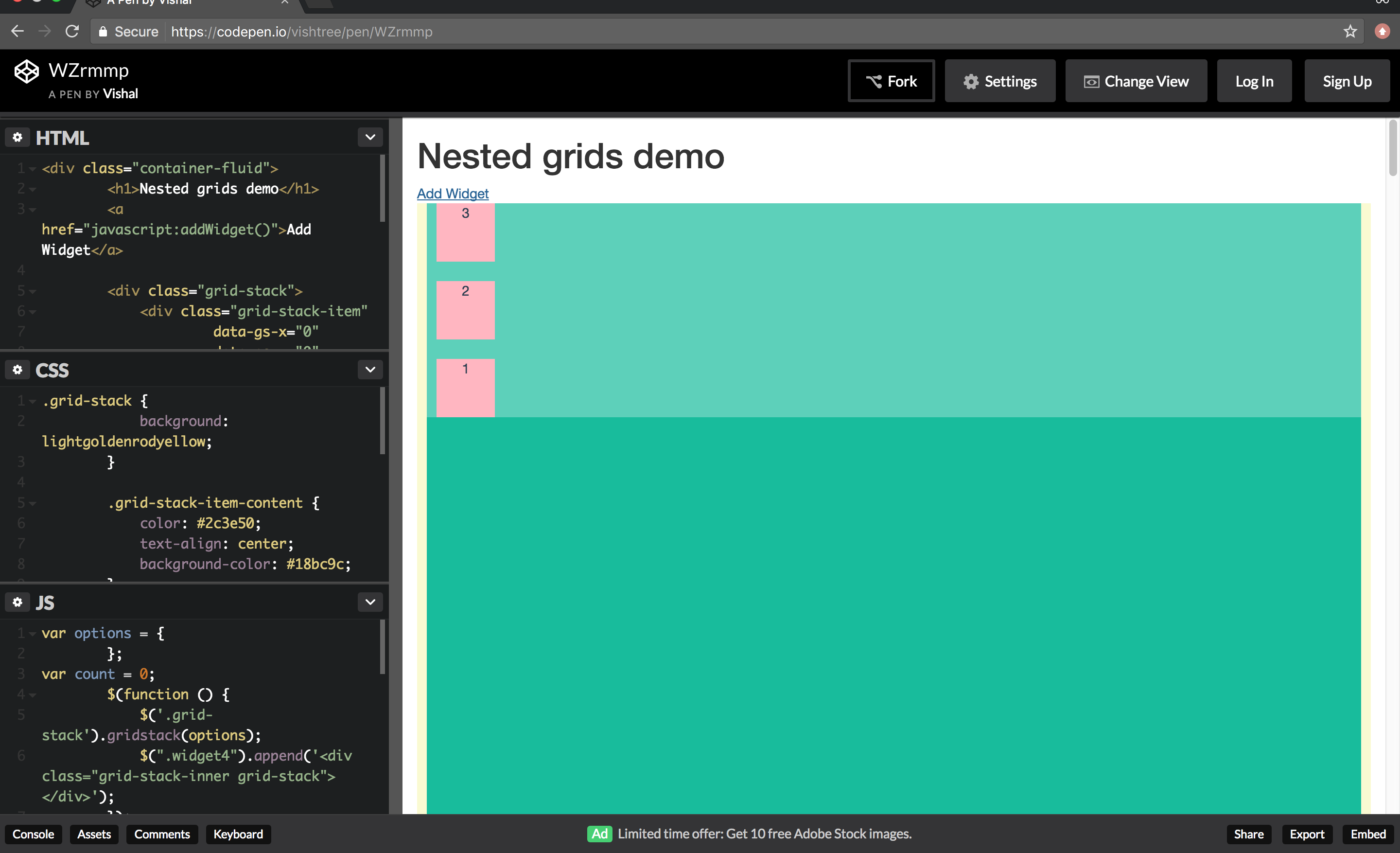This screenshot has height=853, width=1400.
Task: Open pen Settings
Action: [x=999, y=81]
